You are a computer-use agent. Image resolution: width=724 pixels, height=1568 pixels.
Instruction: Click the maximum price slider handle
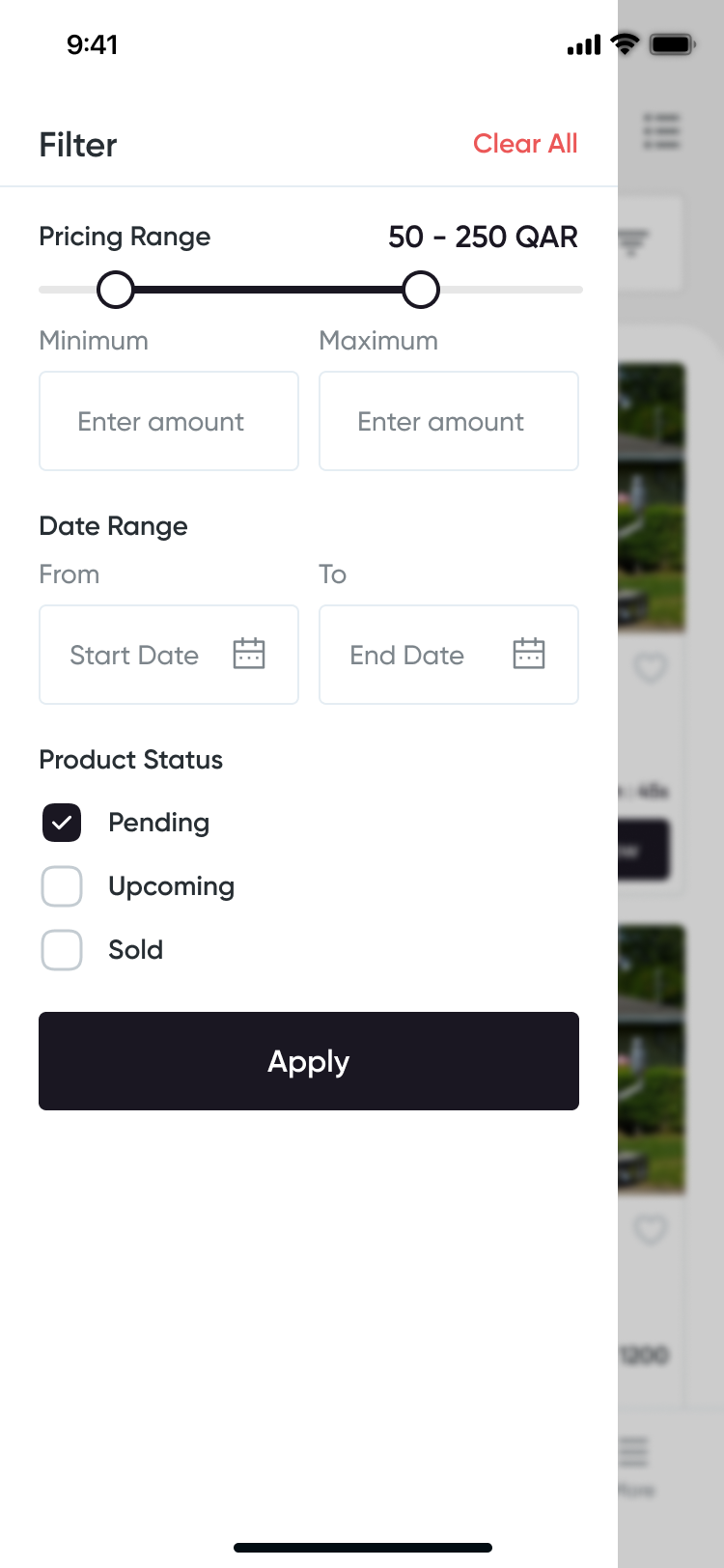(421, 290)
